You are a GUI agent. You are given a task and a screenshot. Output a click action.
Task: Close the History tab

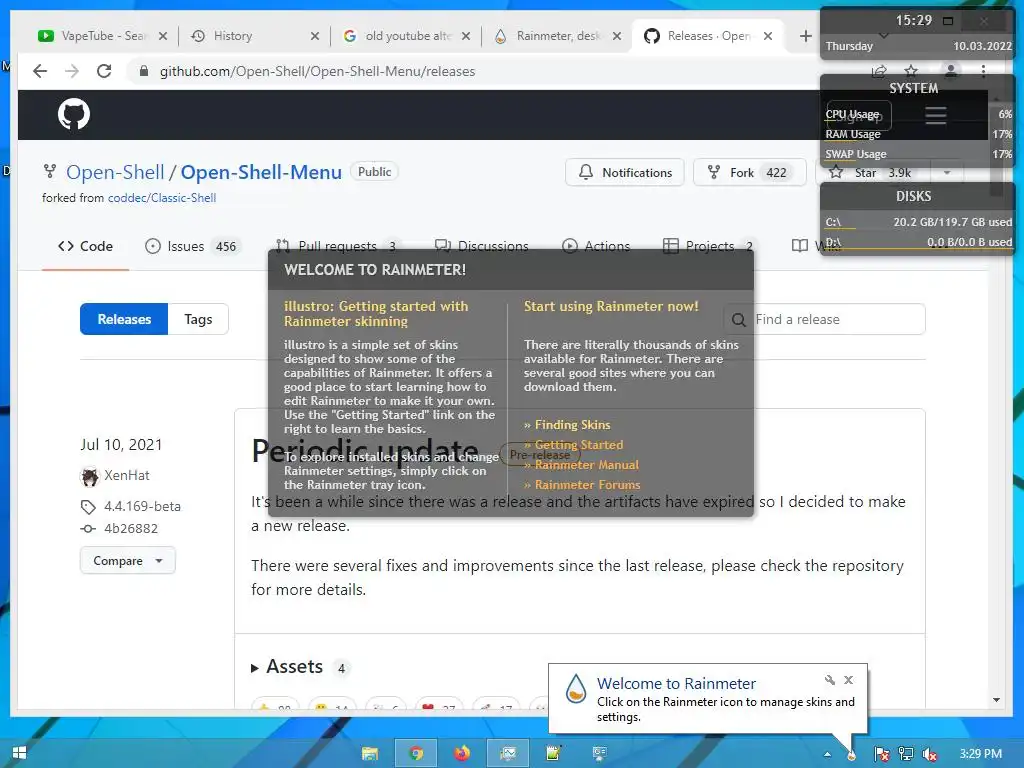315,36
